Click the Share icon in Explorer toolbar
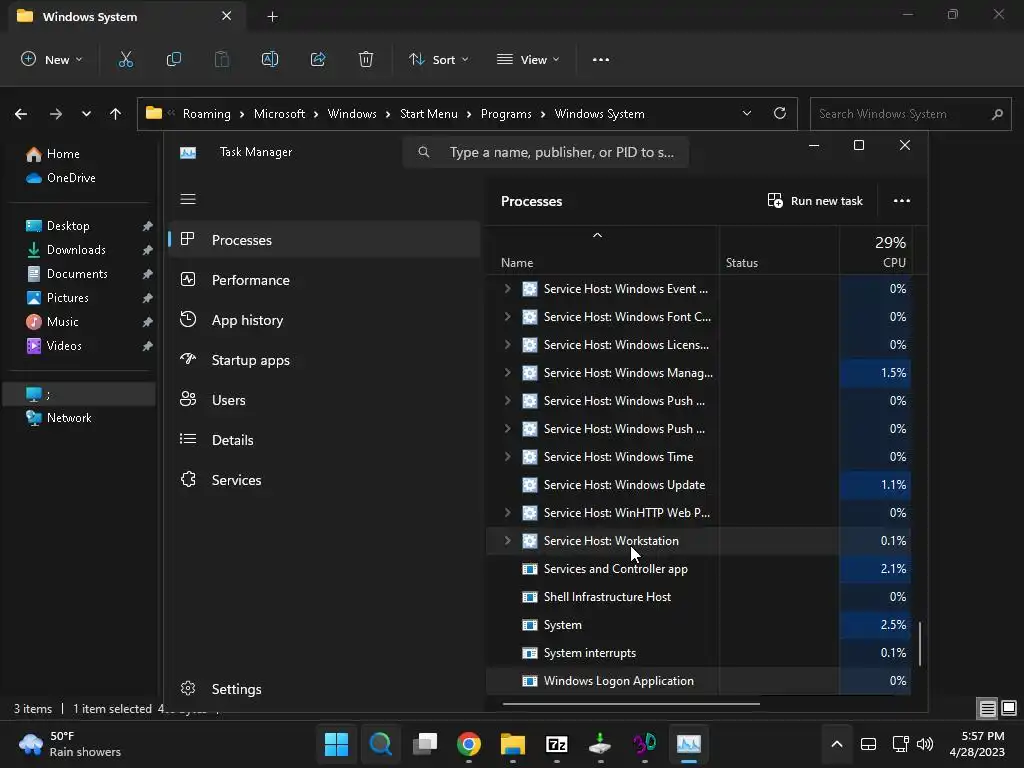This screenshot has height=768, width=1024. 318,59
